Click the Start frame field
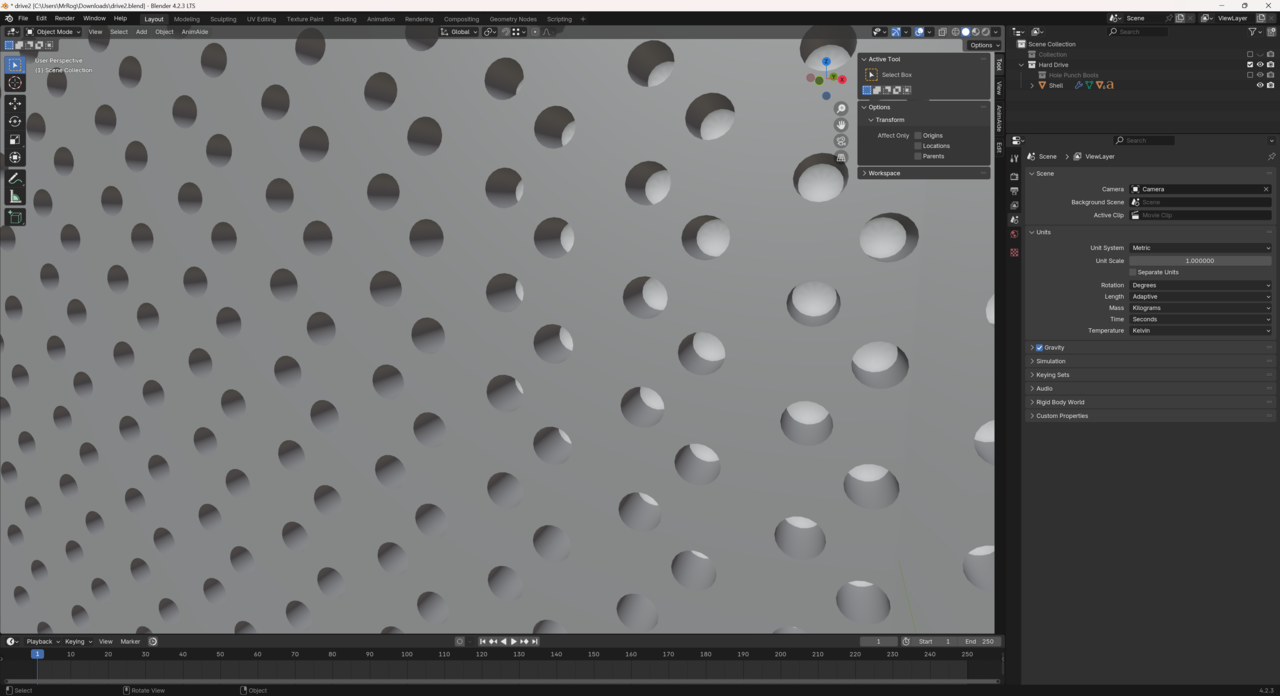 click(934, 641)
